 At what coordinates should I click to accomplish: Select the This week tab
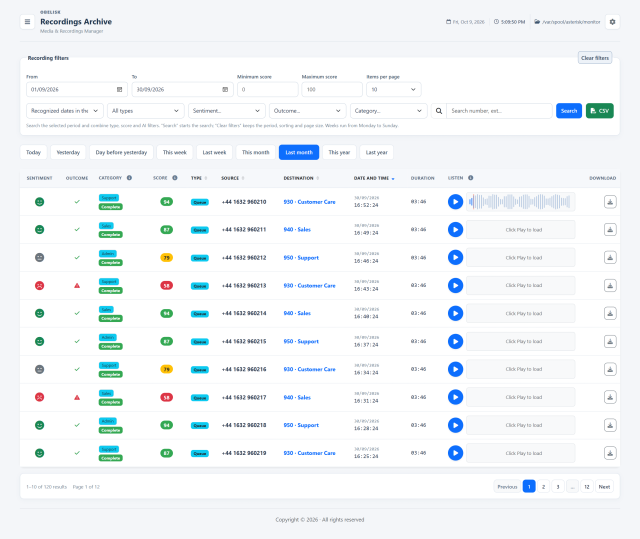(x=175, y=152)
